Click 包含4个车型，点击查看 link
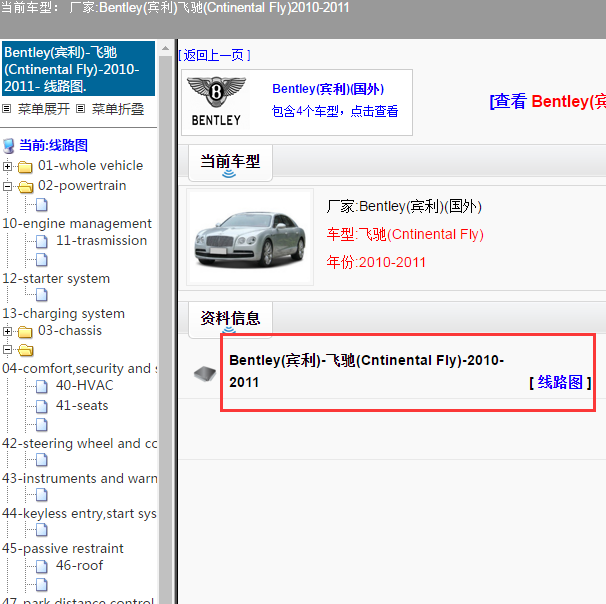The image size is (606, 604). tap(335, 111)
